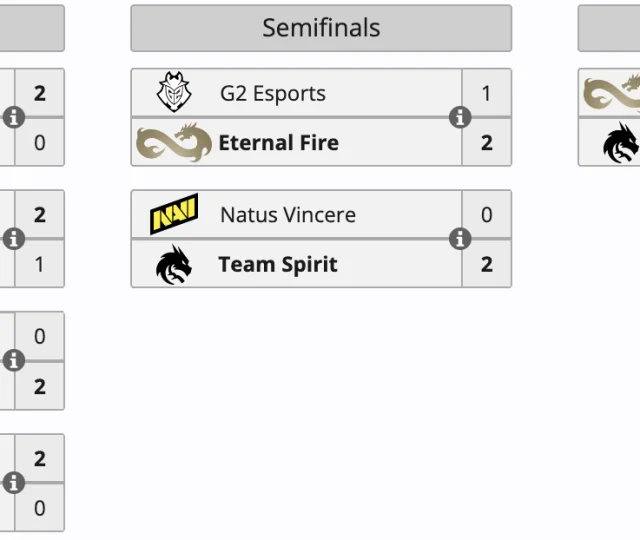Open the Eternal Fire team link
640x540 pixels.
[x=278, y=143]
